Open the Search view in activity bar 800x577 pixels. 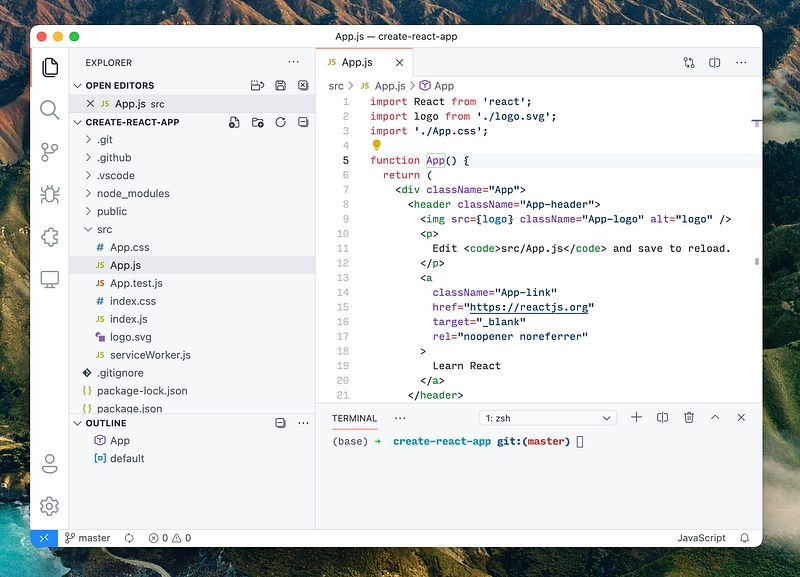(49, 109)
